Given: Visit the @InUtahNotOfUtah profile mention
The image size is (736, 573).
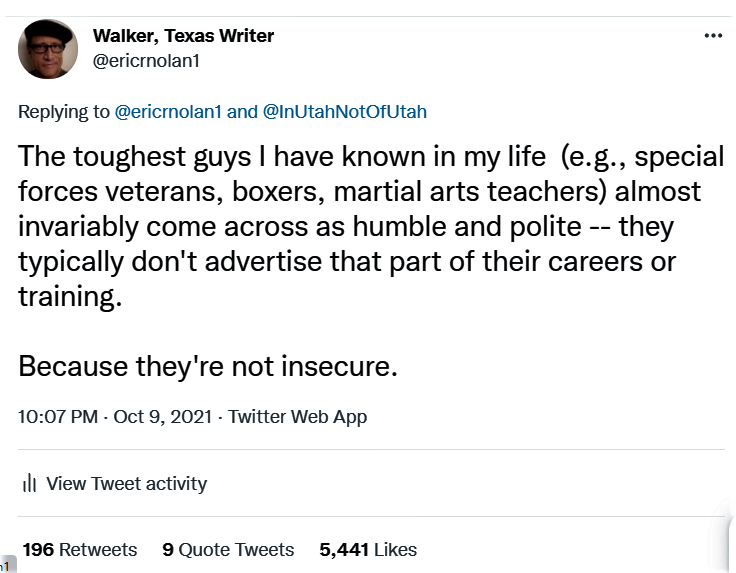Looking at the screenshot, I should coord(344,112).
